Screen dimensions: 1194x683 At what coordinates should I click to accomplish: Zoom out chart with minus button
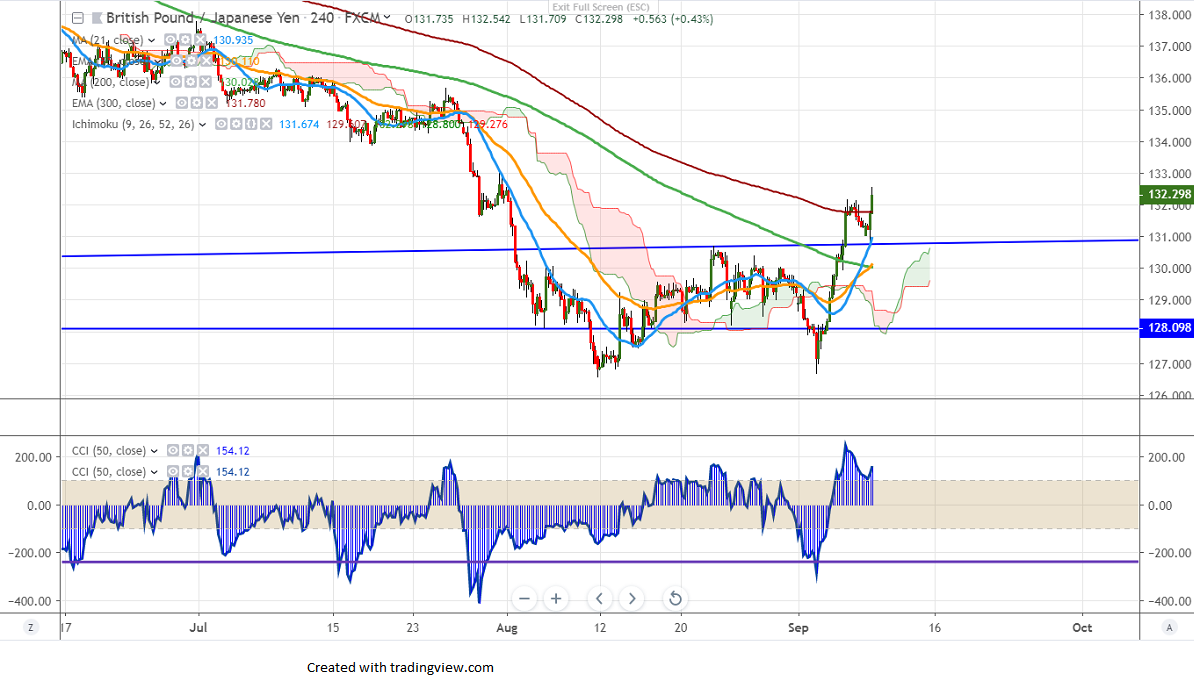(524, 598)
